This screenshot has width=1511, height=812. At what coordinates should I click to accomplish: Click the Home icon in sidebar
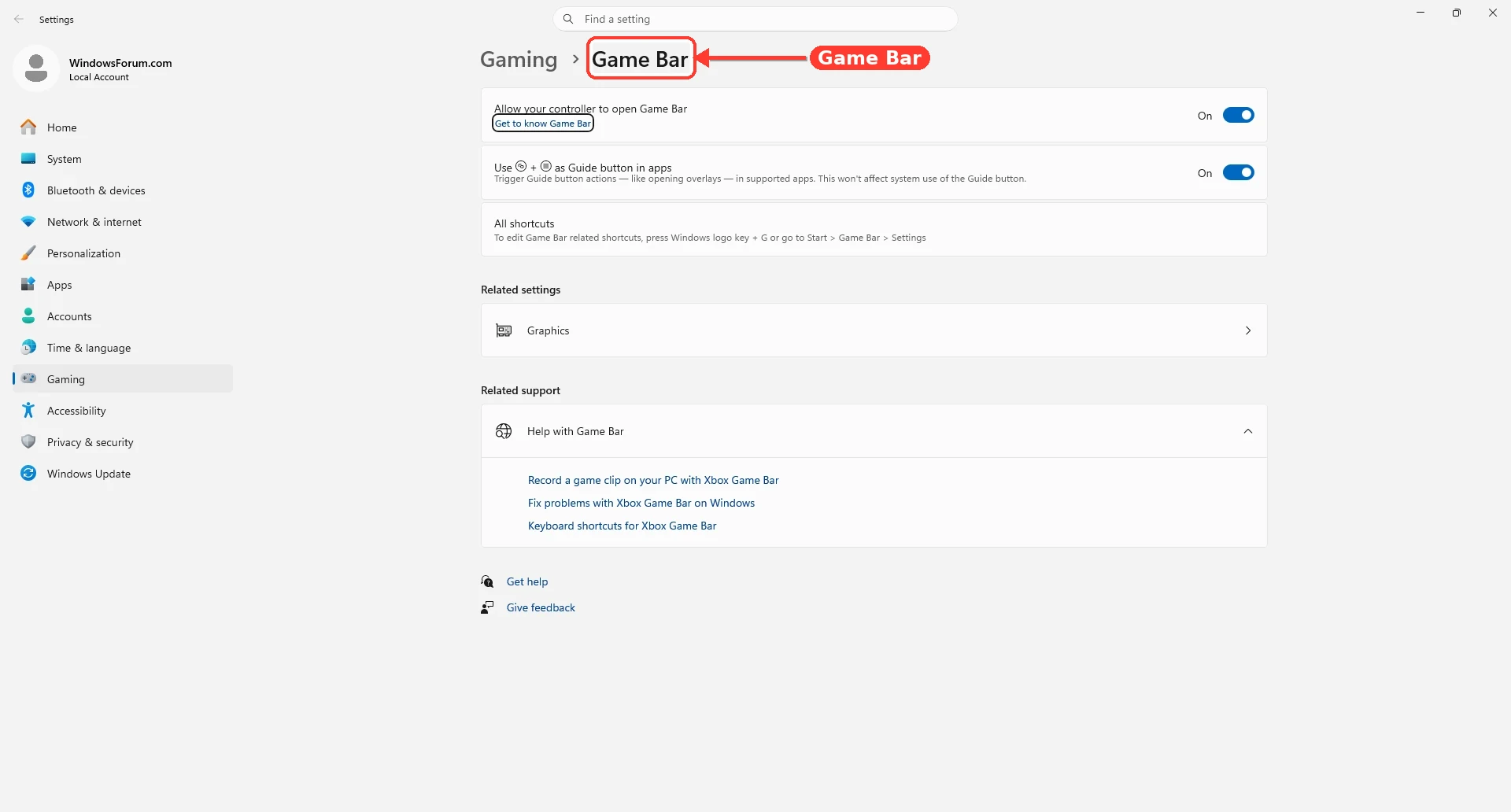coord(28,127)
